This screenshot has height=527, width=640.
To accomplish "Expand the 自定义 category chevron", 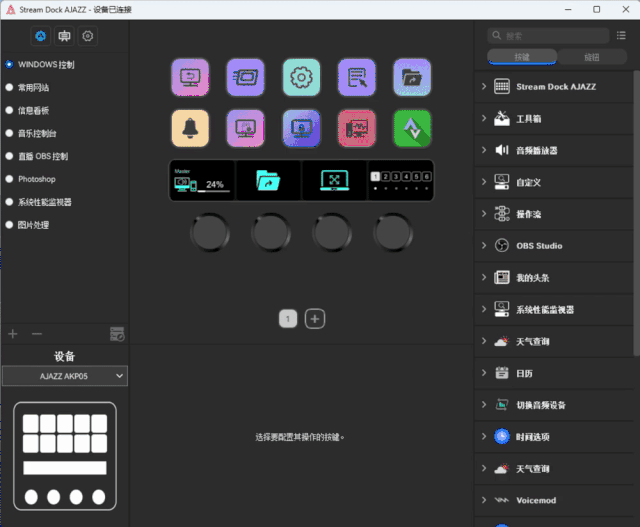I will pos(484,182).
